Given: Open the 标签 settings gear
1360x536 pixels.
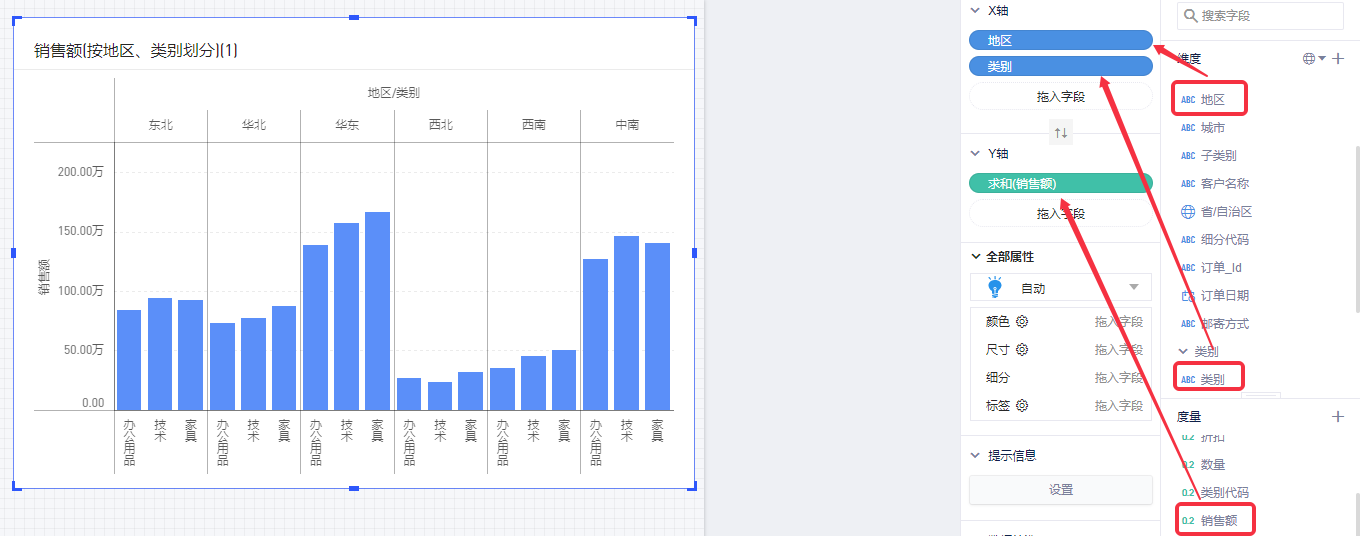Looking at the screenshot, I should pyautogui.click(x=1022, y=406).
